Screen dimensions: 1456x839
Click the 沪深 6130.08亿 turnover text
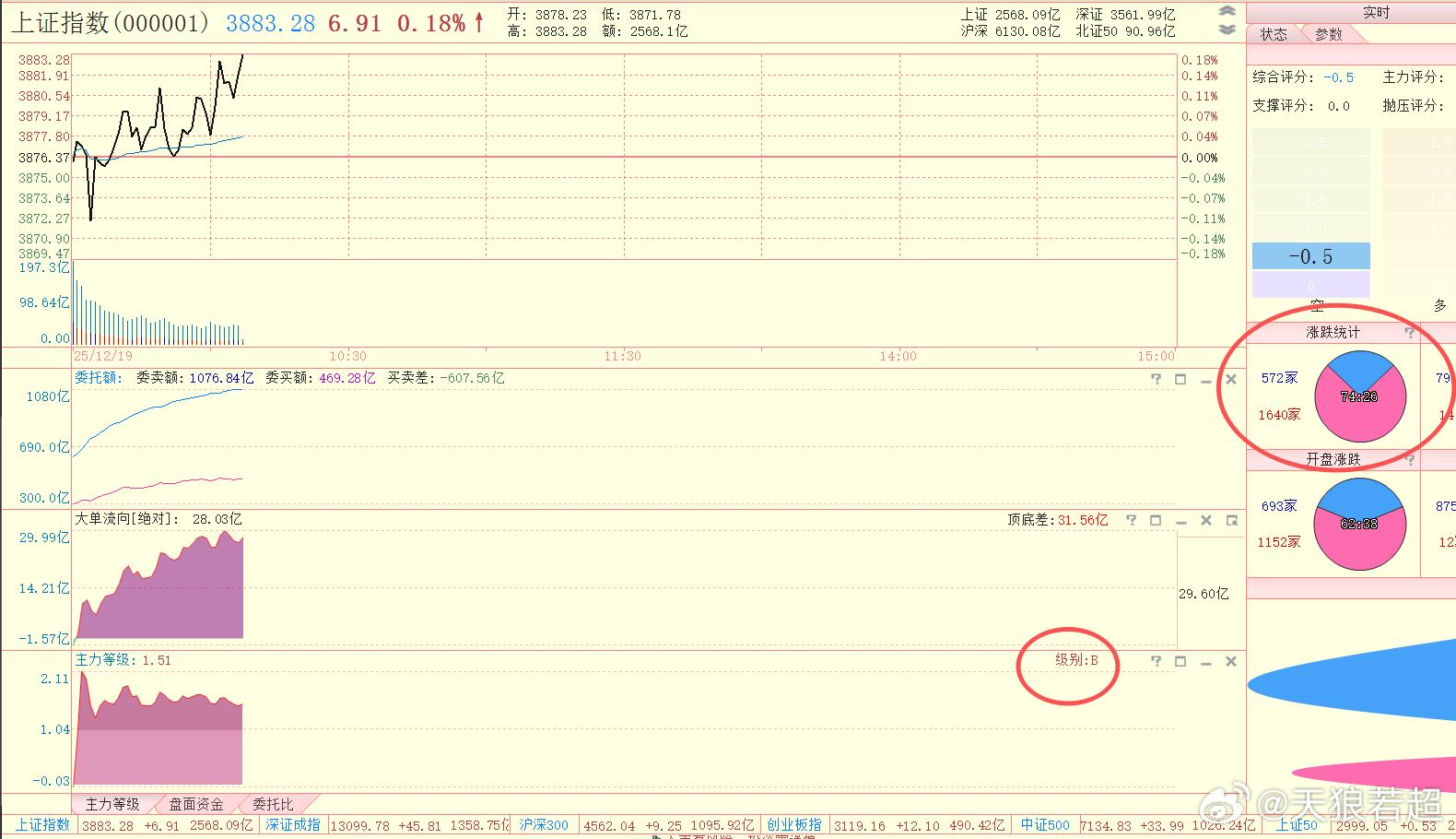tap(1010, 31)
